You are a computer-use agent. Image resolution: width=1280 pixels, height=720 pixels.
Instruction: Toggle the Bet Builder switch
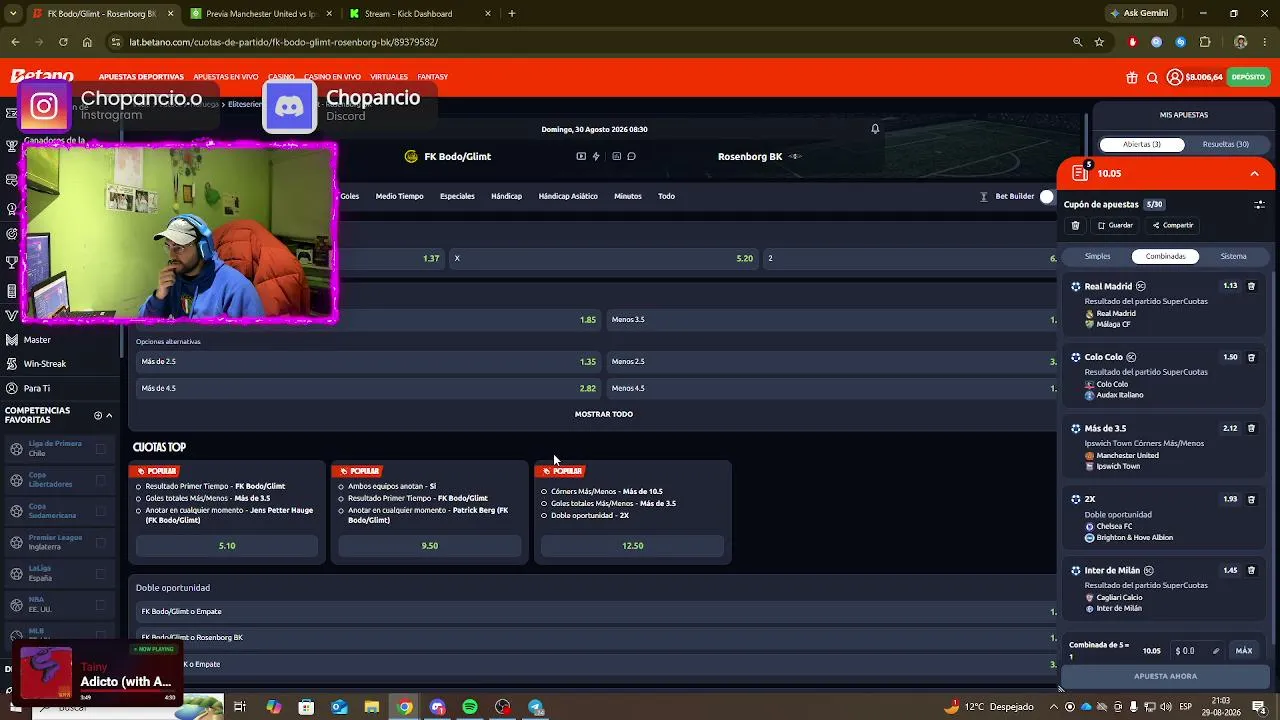click(1048, 196)
